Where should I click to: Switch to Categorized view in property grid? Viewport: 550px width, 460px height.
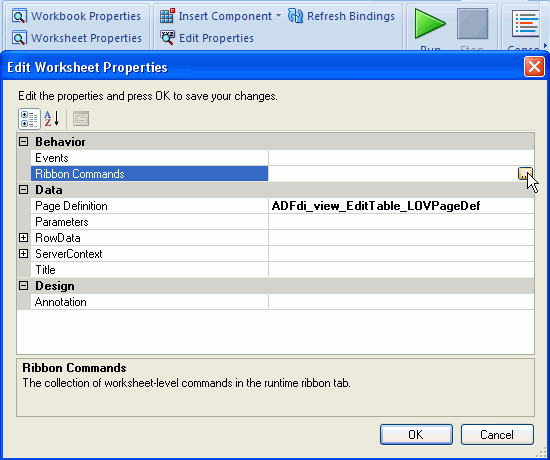click(x=29, y=119)
